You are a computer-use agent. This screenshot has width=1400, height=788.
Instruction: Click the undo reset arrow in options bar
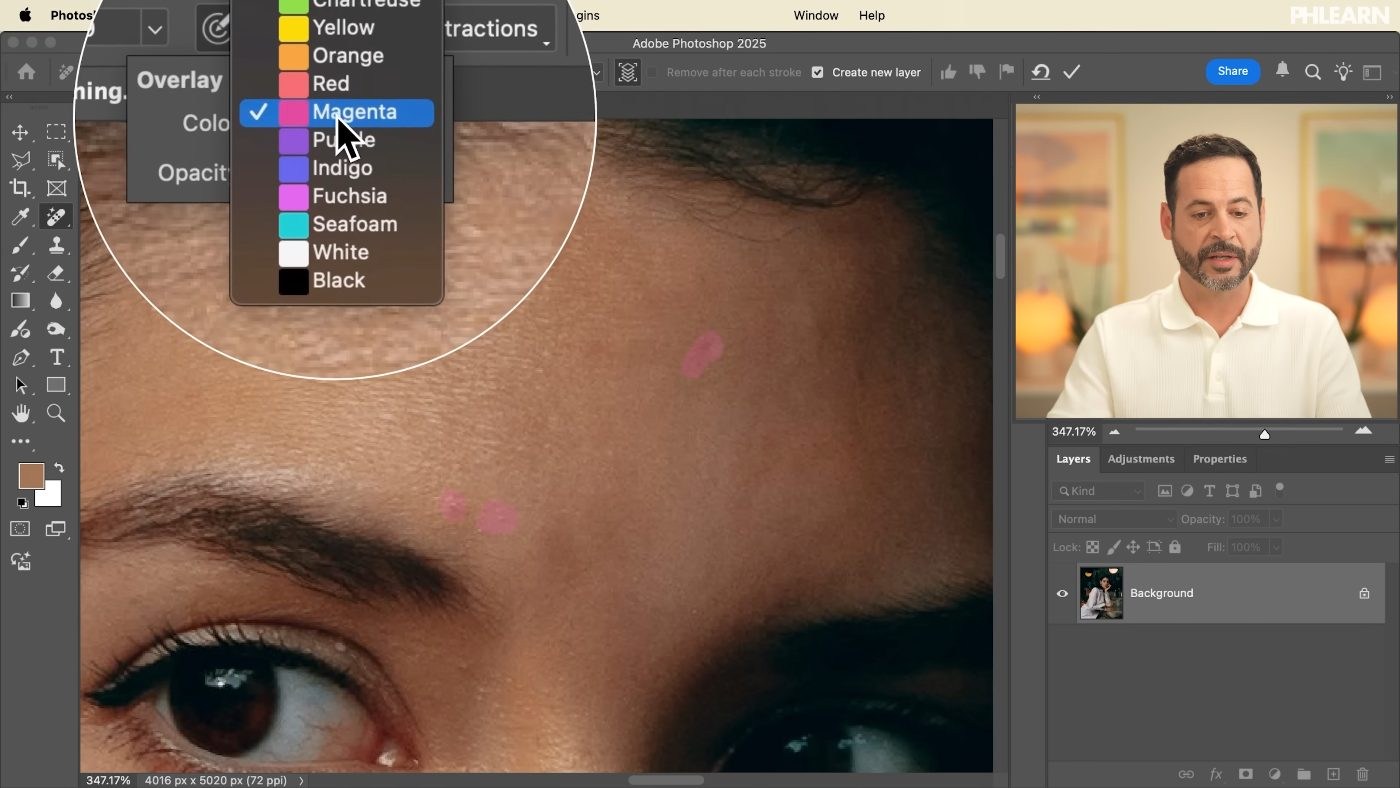coord(1040,72)
